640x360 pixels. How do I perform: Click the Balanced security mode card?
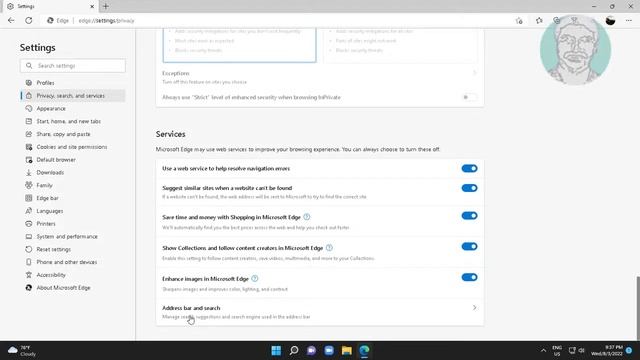[x=240, y=45]
